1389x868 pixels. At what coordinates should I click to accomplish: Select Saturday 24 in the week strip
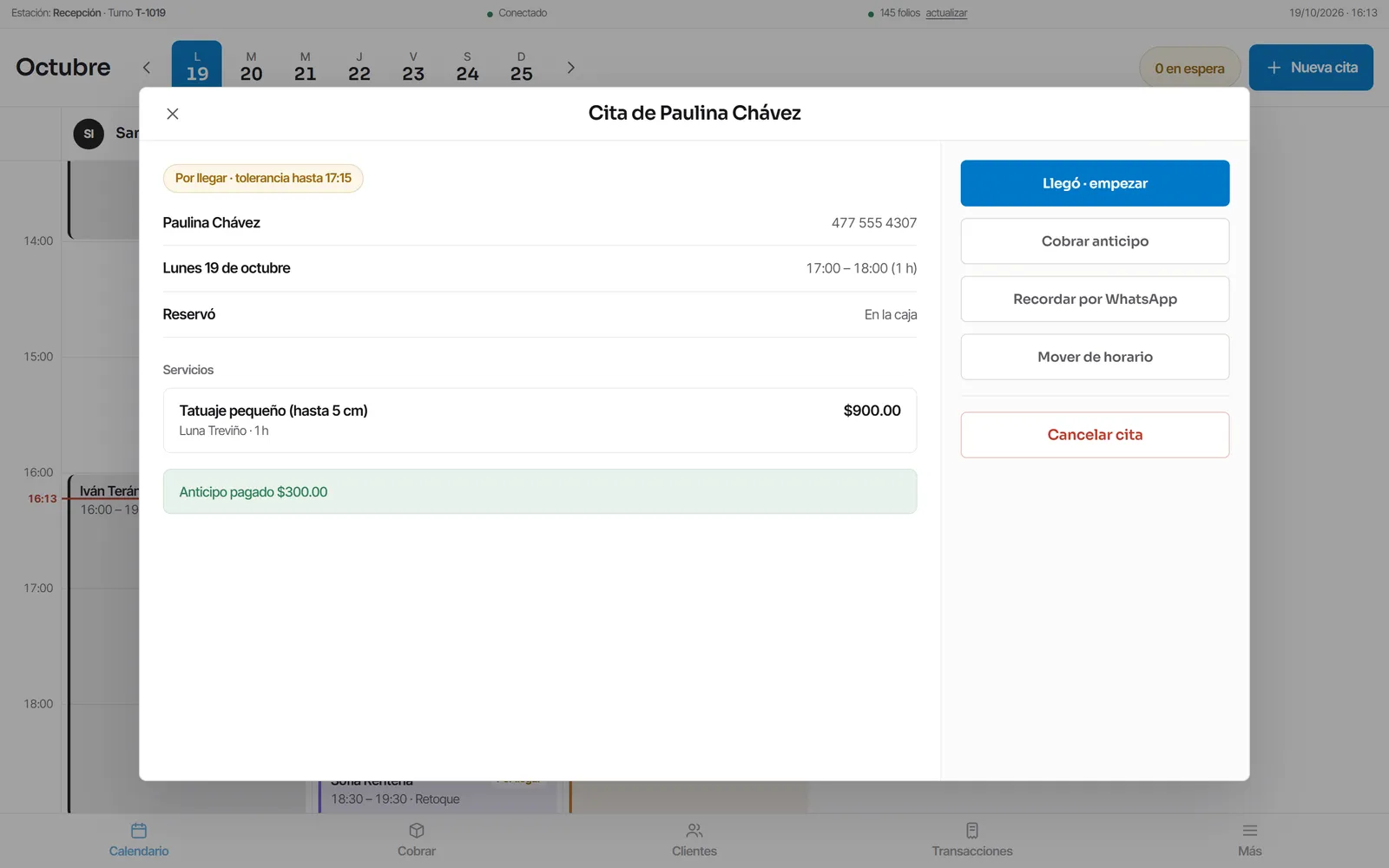(x=467, y=67)
